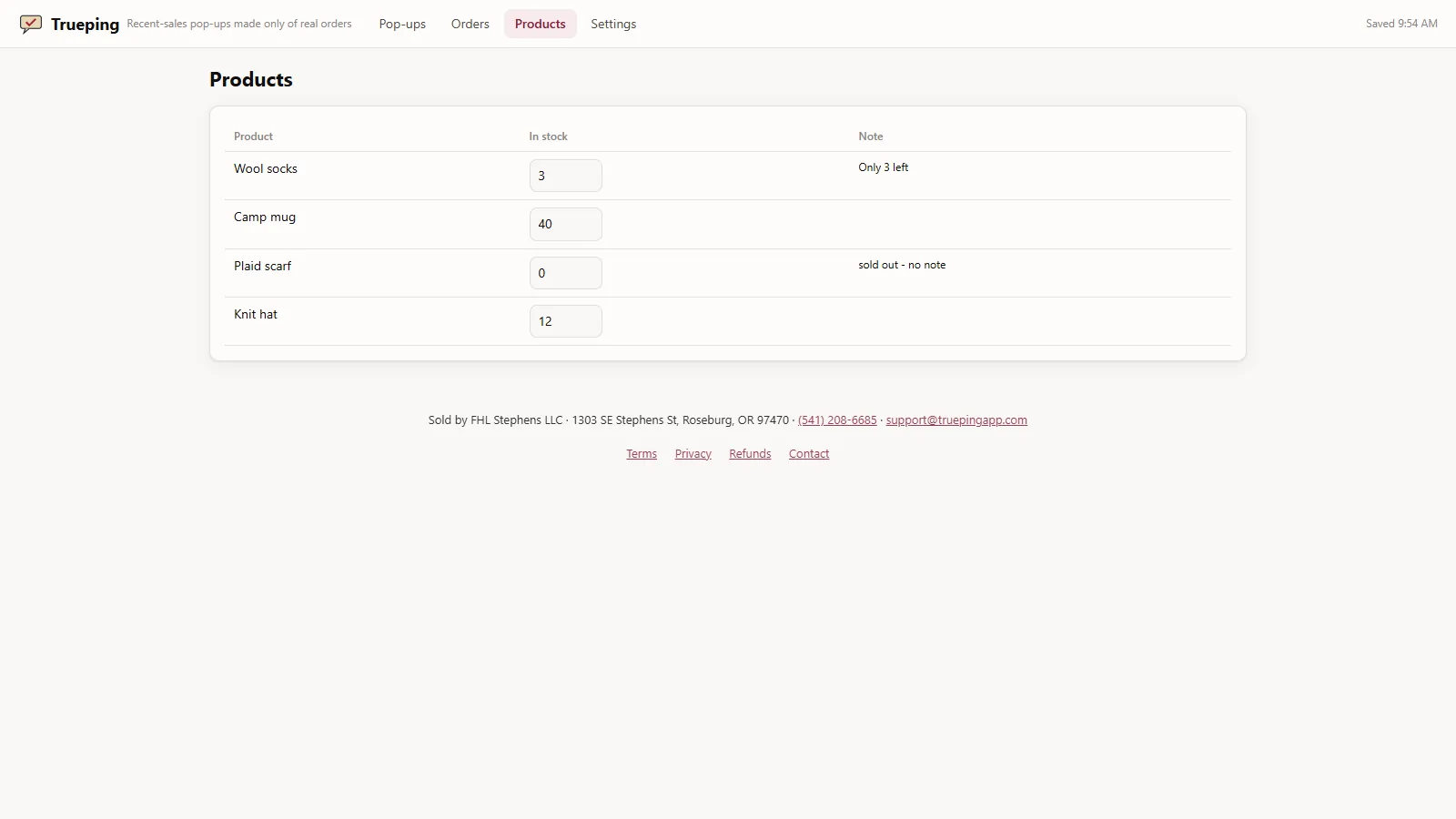Click the 'In stock' column header
Image resolution: width=1456 pixels, height=819 pixels.
coord(549,136)
